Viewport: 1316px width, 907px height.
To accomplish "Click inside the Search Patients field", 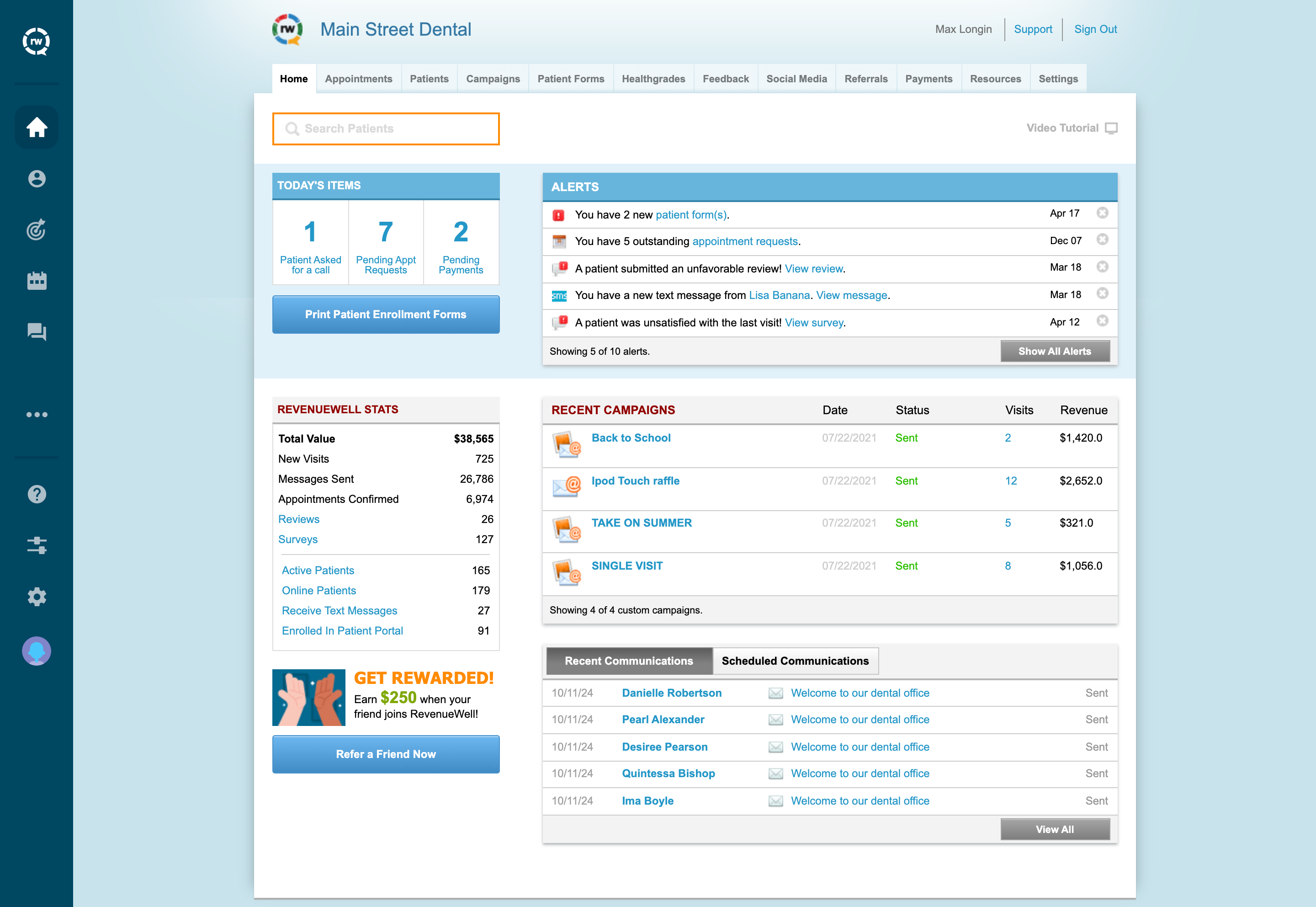I will click(x=386, y=128).
